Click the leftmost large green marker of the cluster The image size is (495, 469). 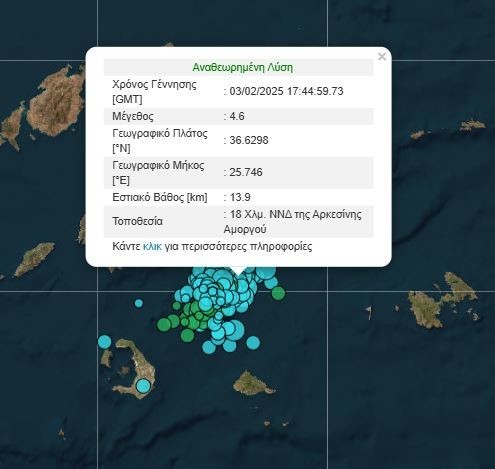pyautogui.click(x=164, y=324)
